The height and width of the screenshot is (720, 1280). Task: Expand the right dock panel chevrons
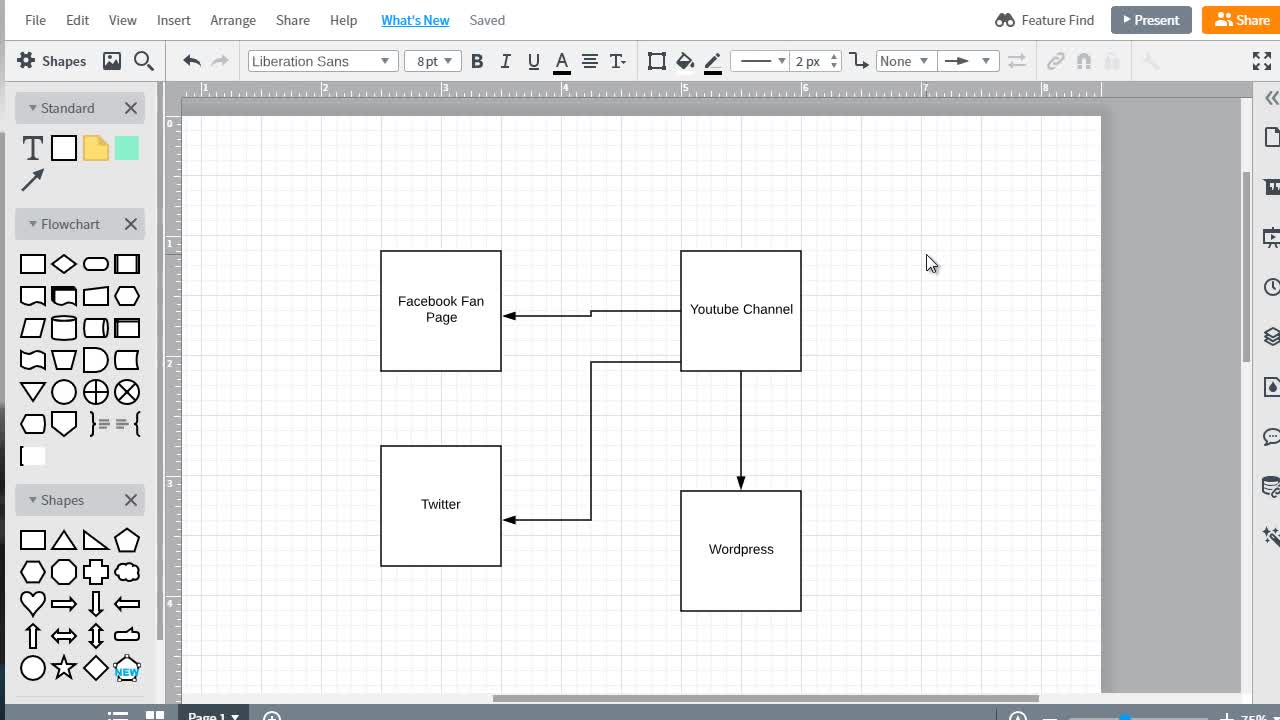1271,98
